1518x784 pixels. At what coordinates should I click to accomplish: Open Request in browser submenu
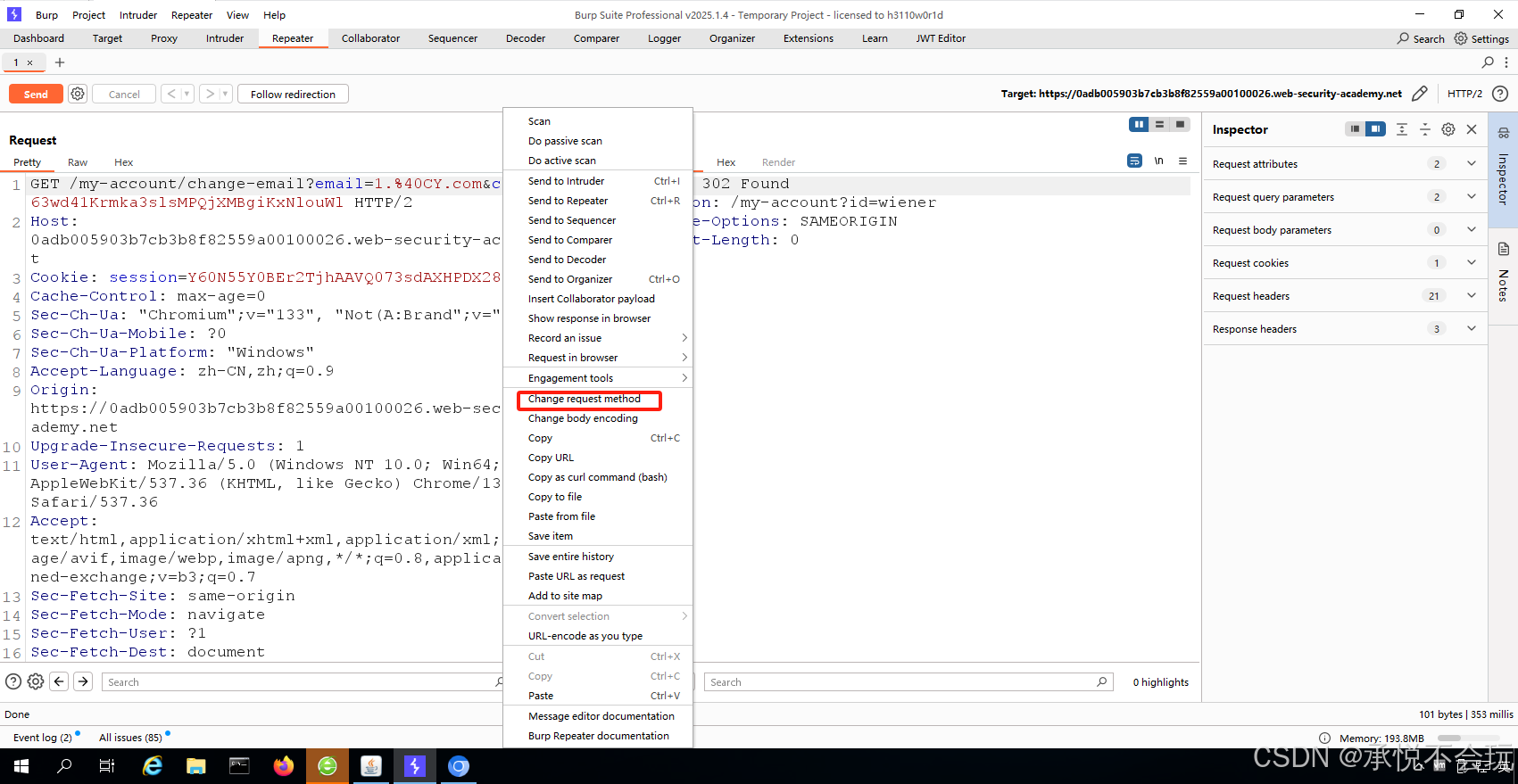pyautogui.click(x=598, y=358)
